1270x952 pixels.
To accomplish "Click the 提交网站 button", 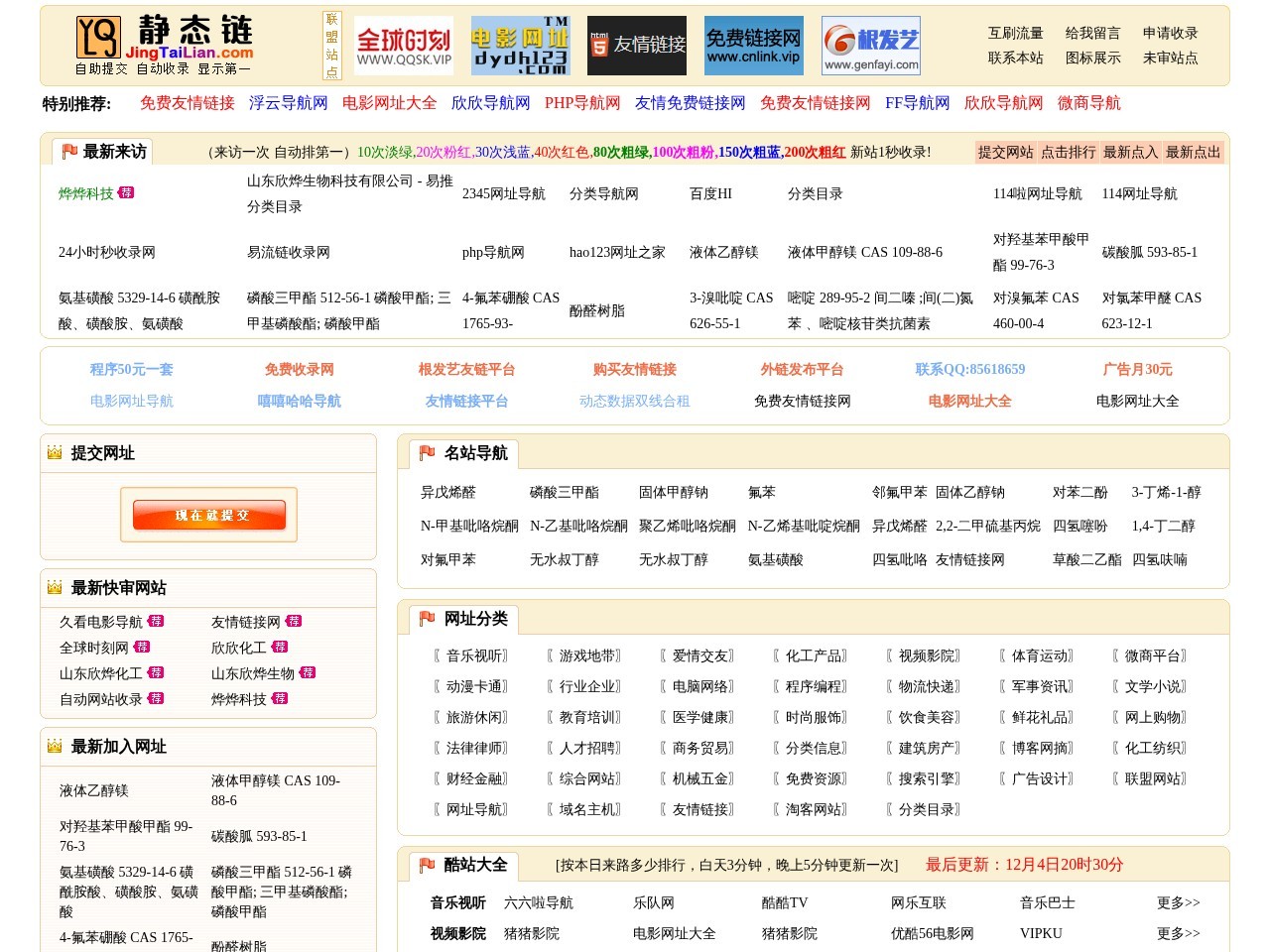I will point(1007,152).
